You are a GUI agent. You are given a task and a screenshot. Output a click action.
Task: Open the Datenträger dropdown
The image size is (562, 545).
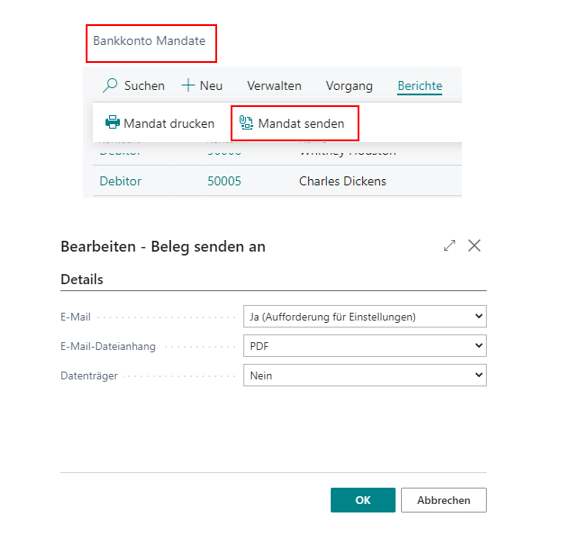coord(365,375)
